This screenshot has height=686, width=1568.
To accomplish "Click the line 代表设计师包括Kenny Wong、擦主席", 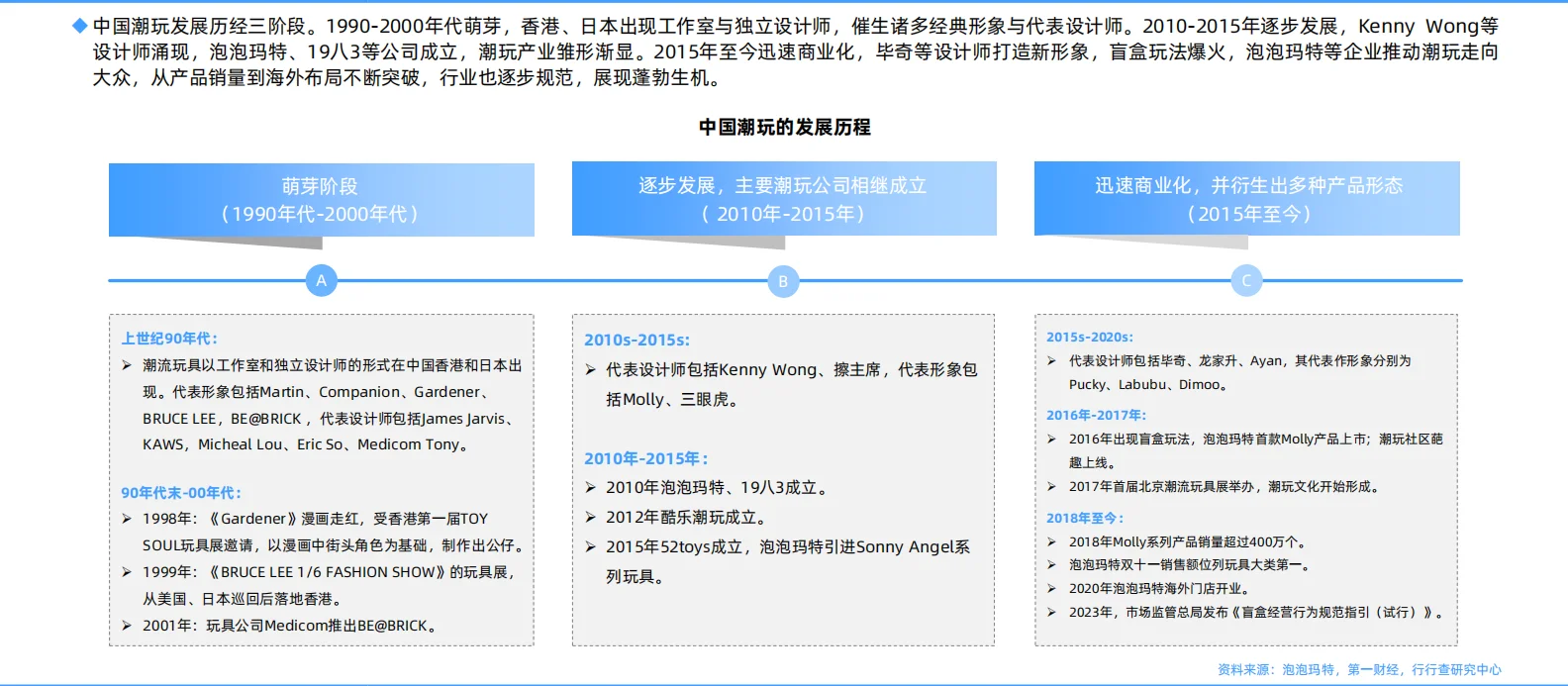I will pyautogui.click(x=792, y=369).
